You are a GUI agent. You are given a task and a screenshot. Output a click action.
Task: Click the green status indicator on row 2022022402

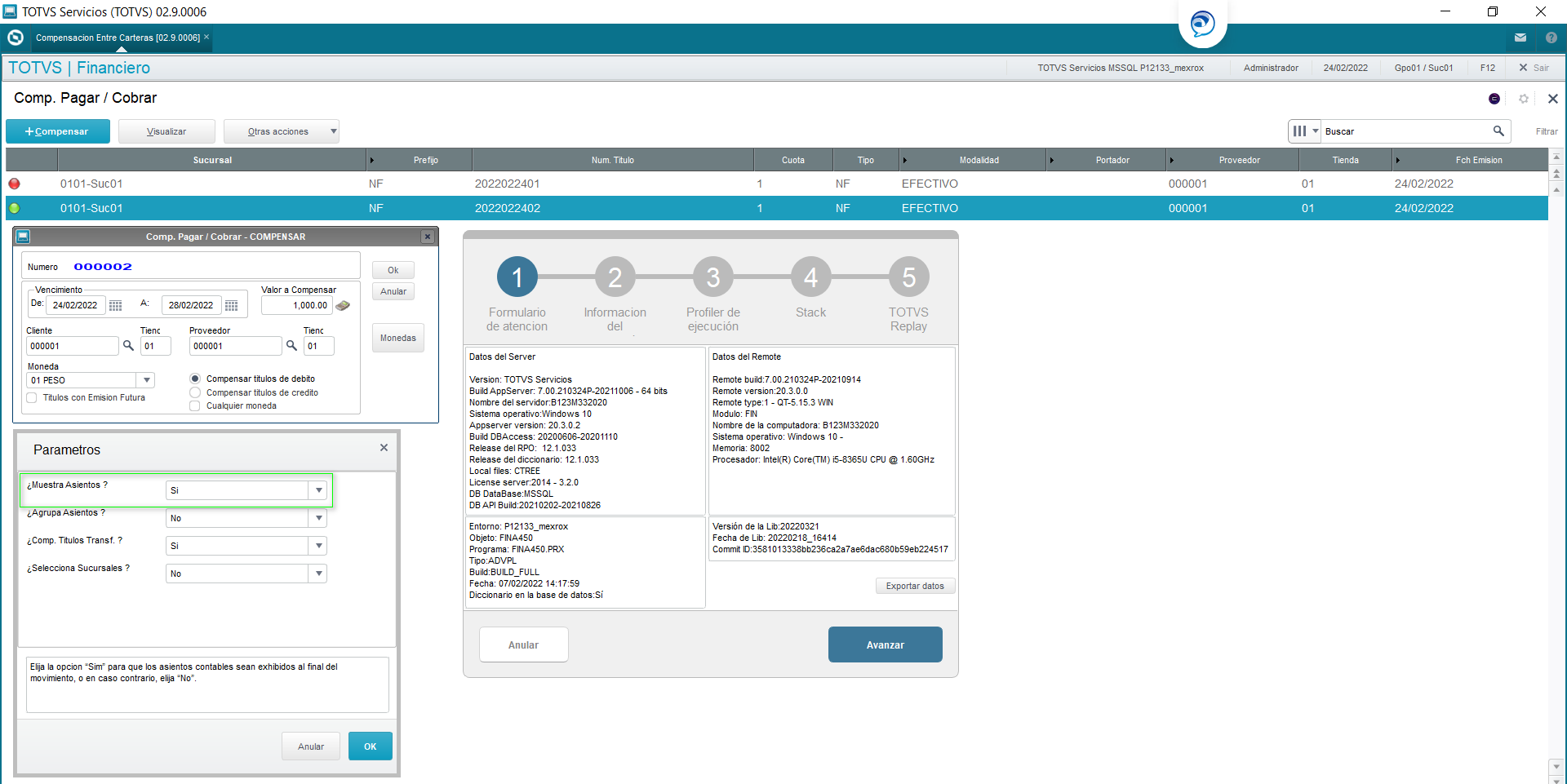[x=14, y=208]
